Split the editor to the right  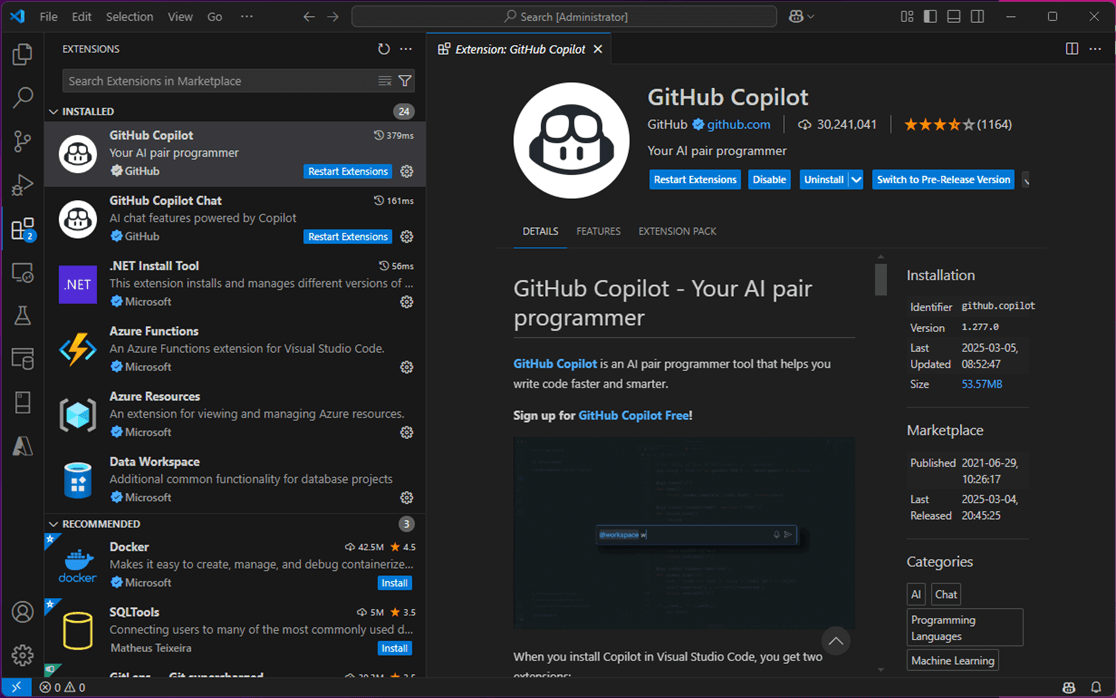pyautogui.click(x=1071, y=49)
